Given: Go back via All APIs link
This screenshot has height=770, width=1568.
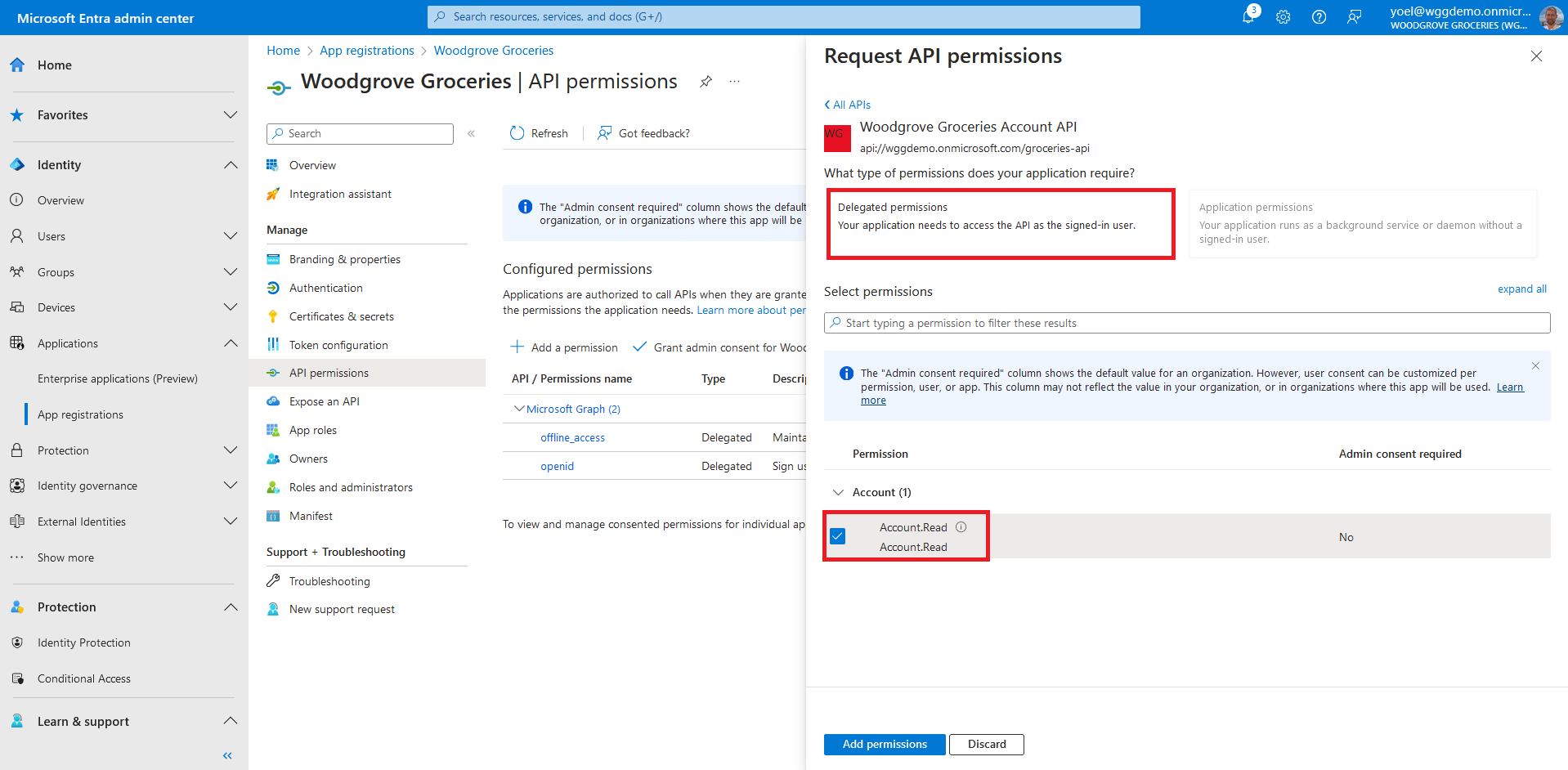Looking at the screenshot, I should tap(848, 105).
